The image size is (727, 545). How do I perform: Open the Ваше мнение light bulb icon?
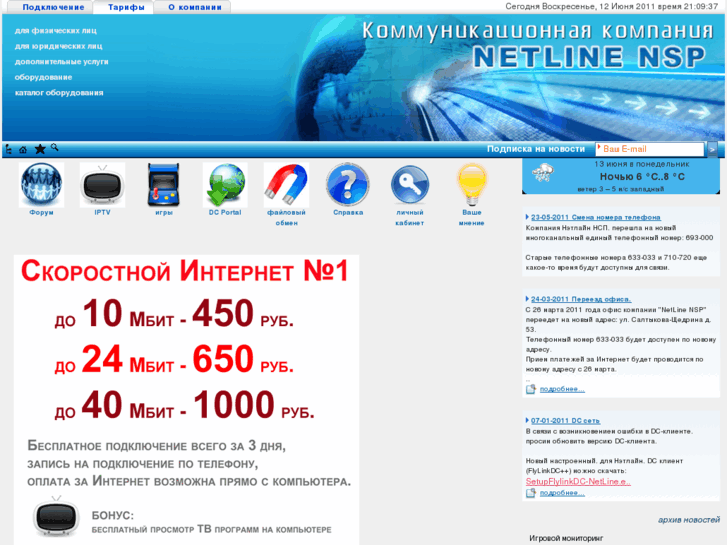tap(472, 185)
